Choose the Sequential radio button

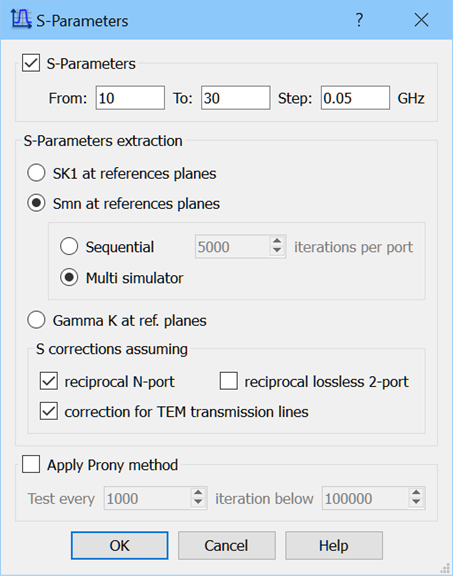coord(69,246)
